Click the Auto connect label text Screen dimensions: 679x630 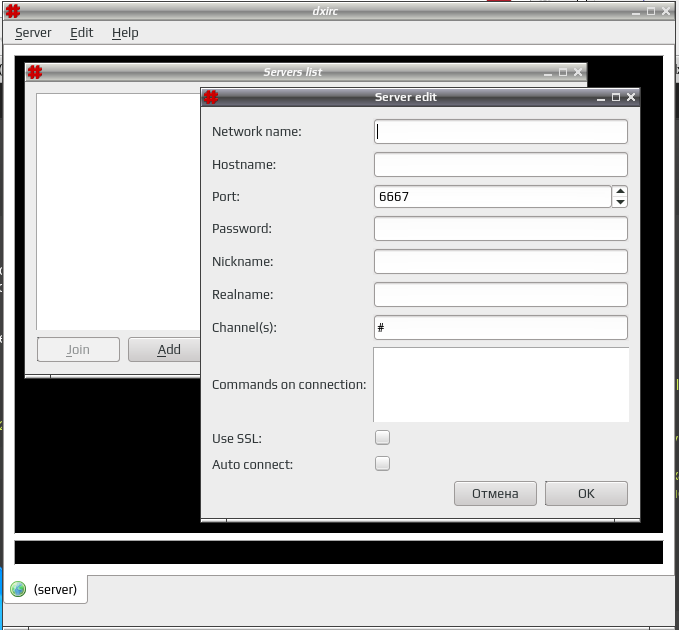[252, 465]
